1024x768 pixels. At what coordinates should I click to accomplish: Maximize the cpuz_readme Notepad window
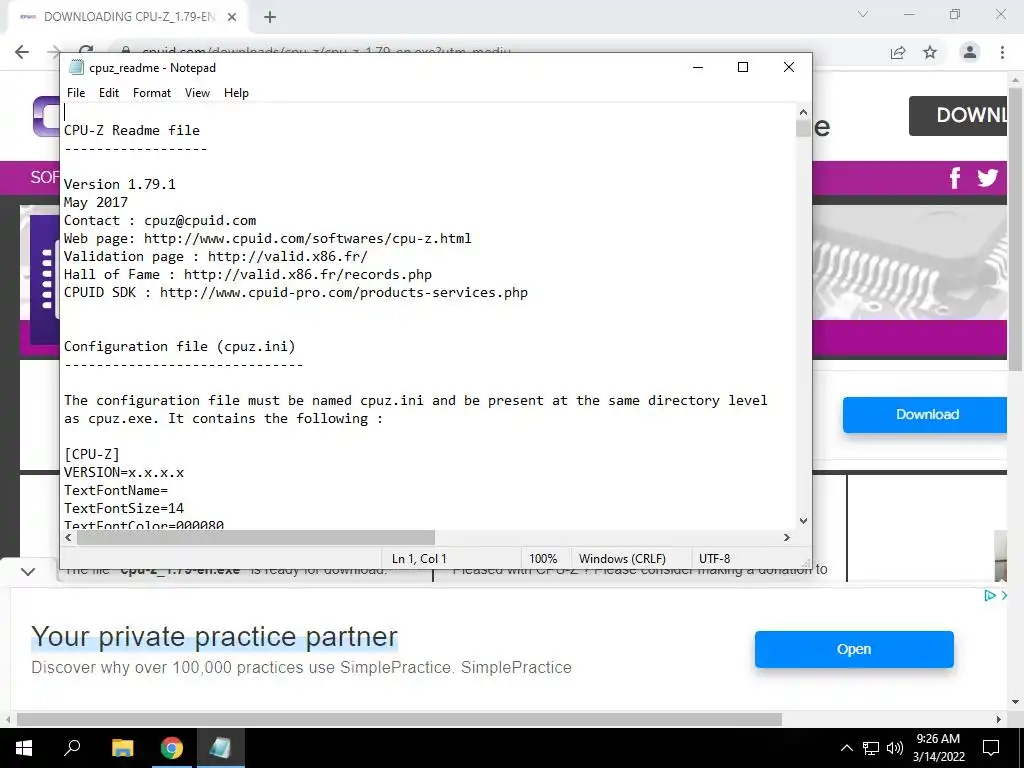pyautogui.click(x=743, y=67)
